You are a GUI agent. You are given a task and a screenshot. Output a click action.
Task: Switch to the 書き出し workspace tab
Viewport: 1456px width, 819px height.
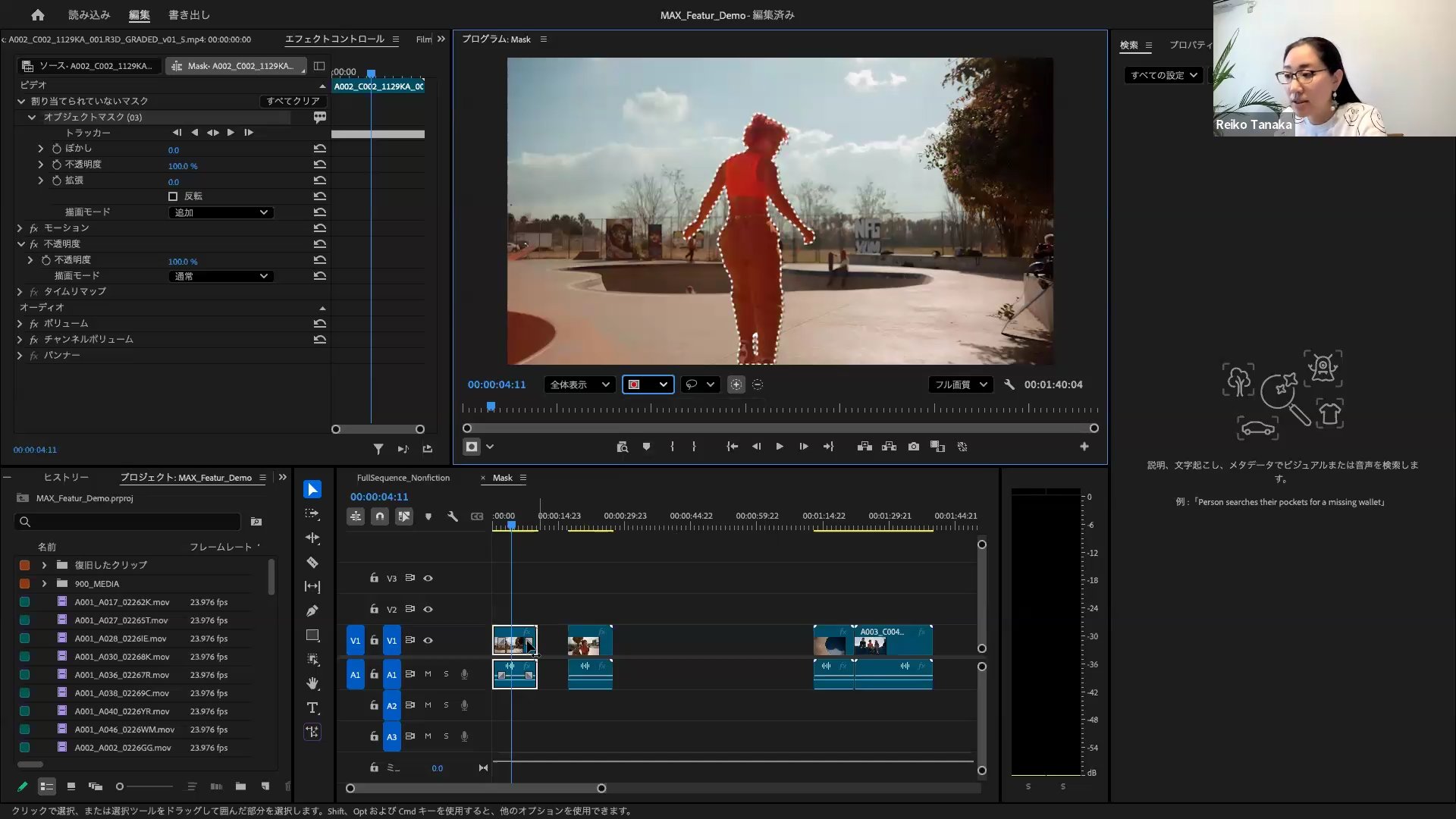coord(189,14)
